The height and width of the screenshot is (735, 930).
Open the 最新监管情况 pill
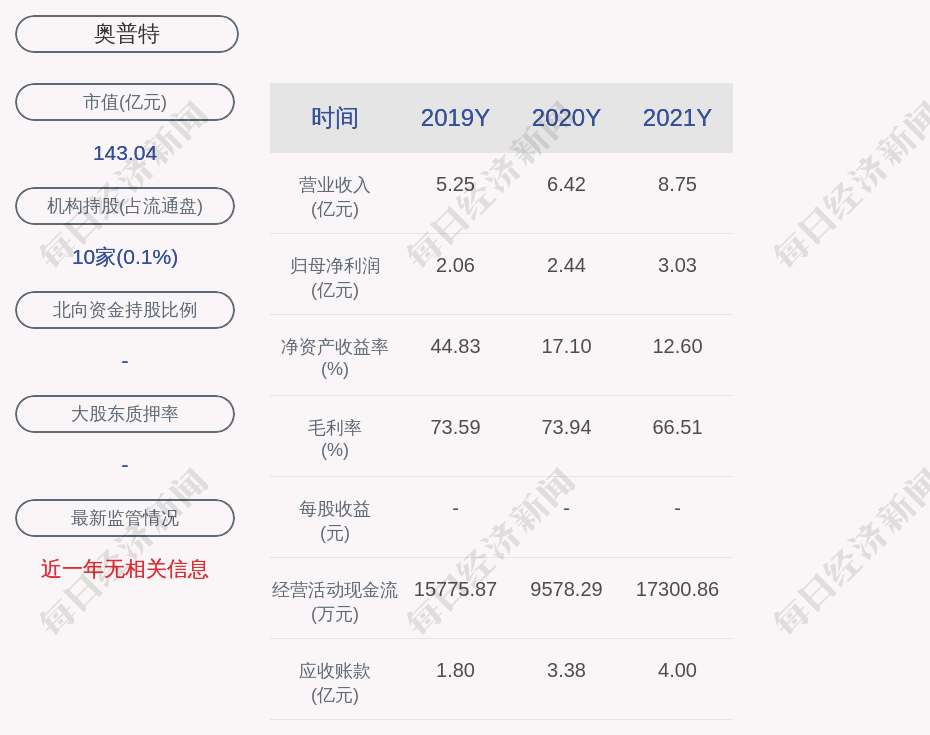point(125,518)
